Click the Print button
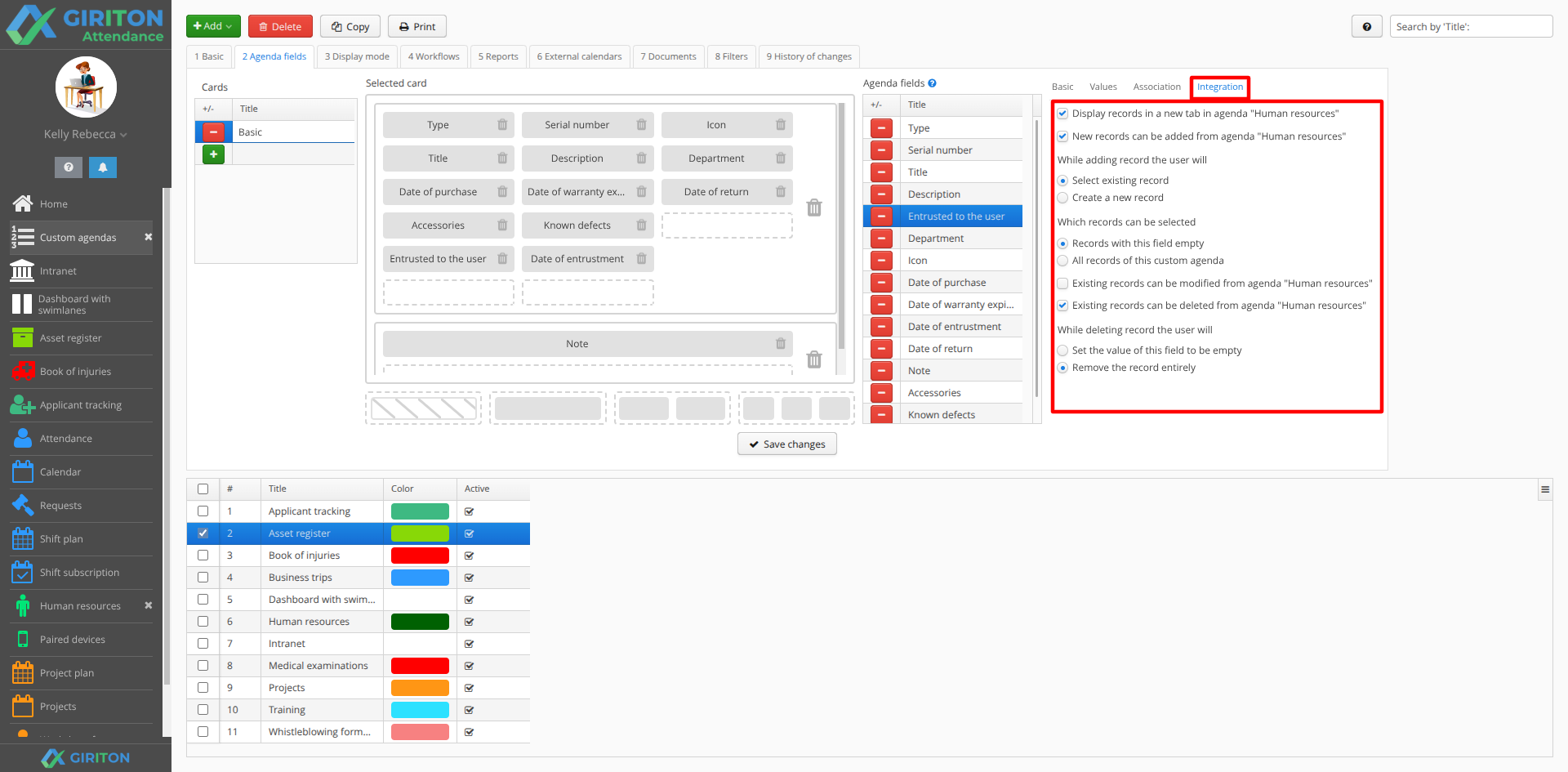Image resolution: width=1568 pixels, height=772 pixels. pos(416,26)
